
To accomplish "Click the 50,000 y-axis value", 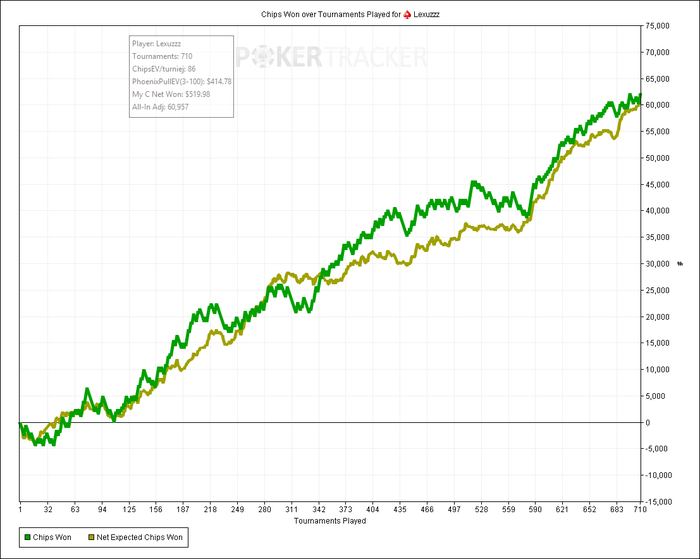I will (658, 158).
